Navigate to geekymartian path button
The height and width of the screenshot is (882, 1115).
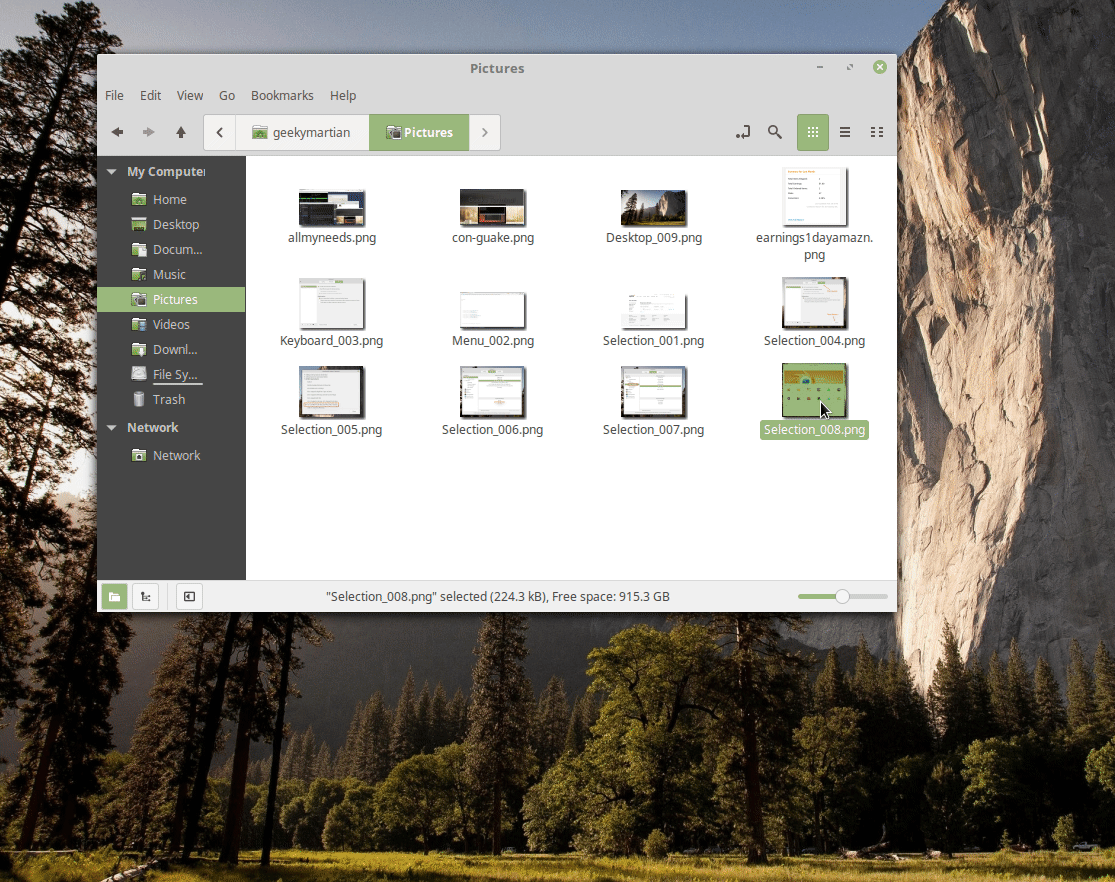pyautogui.click(x=302, y=132)
